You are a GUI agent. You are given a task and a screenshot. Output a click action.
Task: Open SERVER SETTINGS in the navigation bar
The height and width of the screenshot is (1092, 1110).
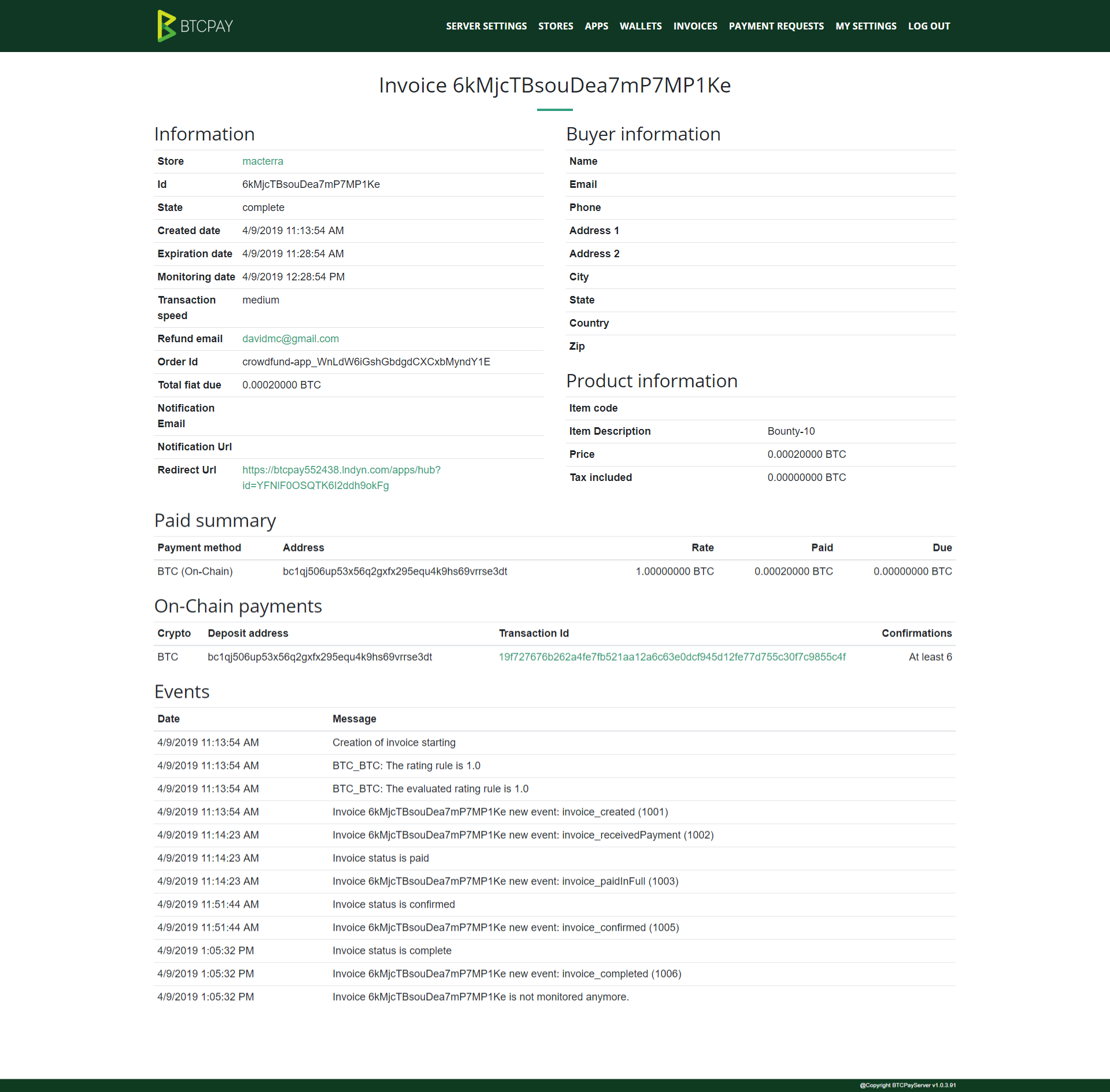(x=486, y=26)
